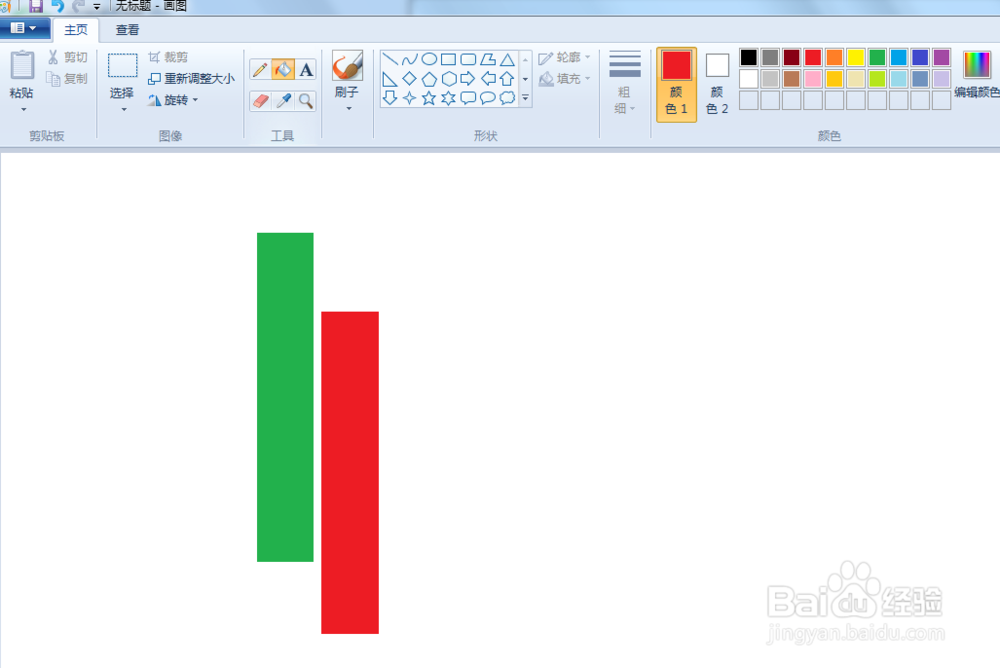1000x668 pixels.
Task: Expand the Paste (粘贴) dropdown arrow
Action: tap(23, 110)
